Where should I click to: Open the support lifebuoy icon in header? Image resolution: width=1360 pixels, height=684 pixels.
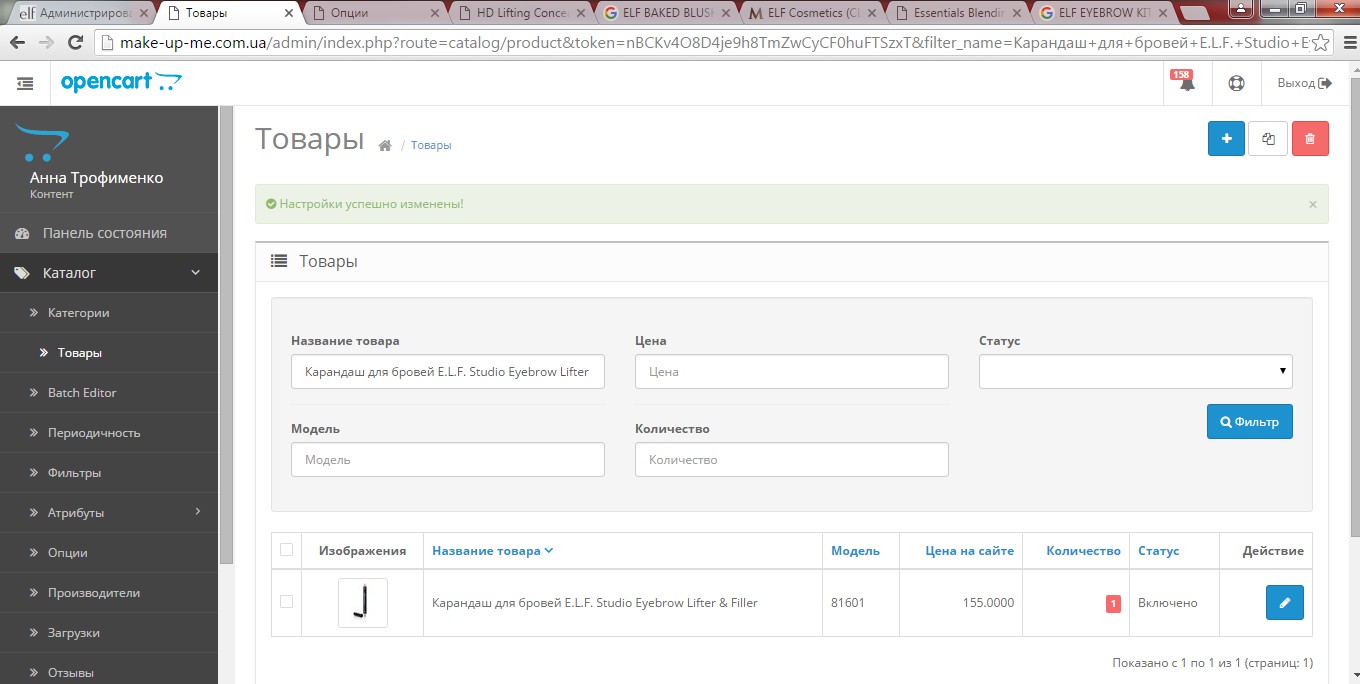pyautogui.click(x=1236, y=84)
